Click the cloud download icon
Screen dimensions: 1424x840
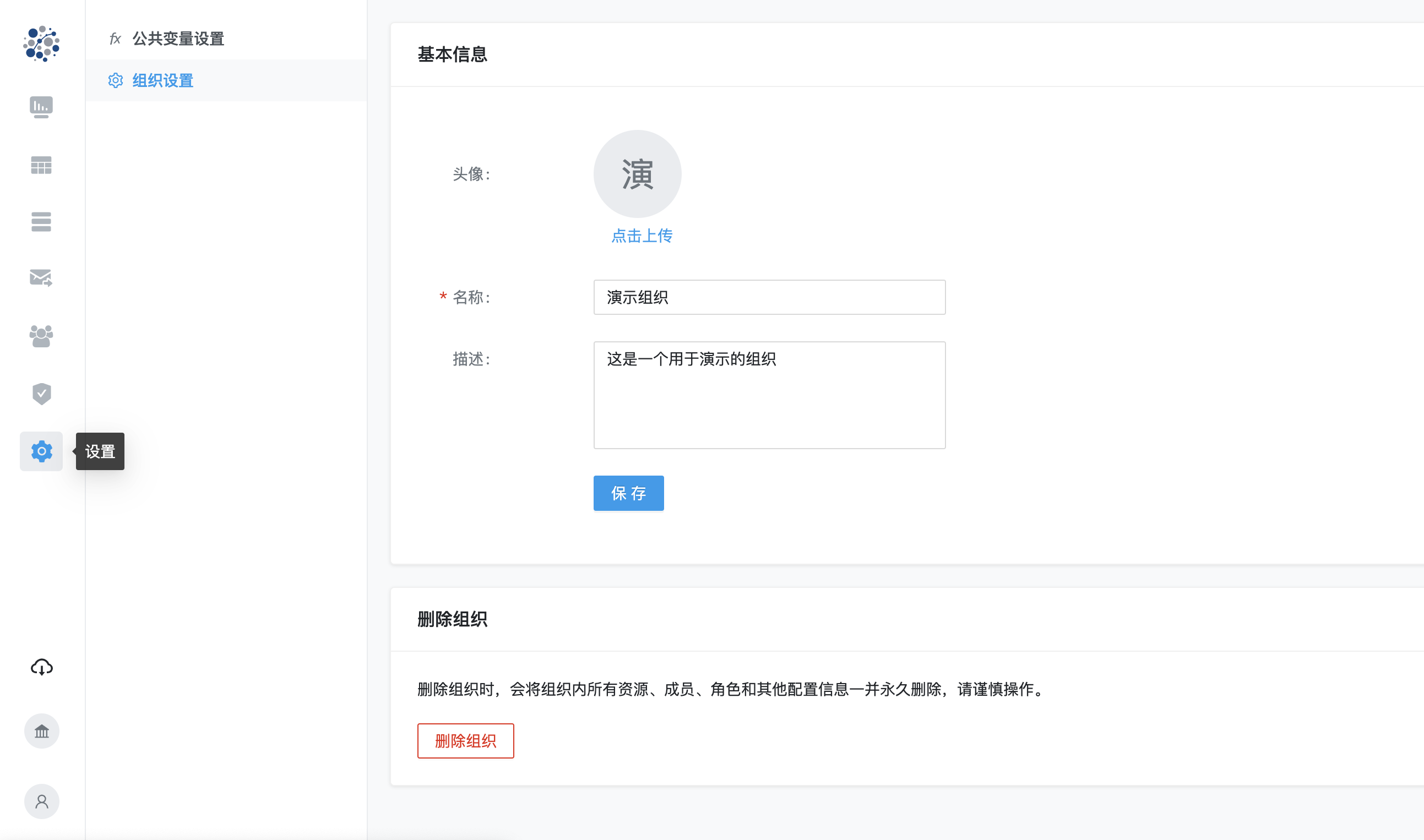tap(41, 667)
